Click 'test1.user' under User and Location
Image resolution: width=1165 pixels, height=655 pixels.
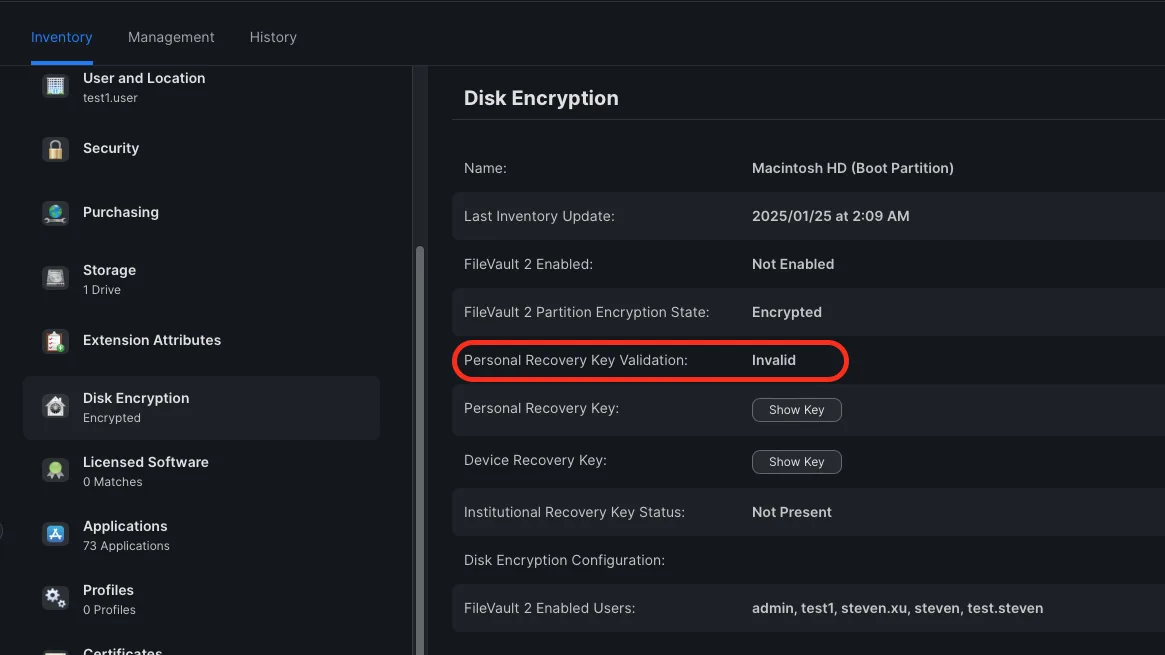click(x=110, y=98)
